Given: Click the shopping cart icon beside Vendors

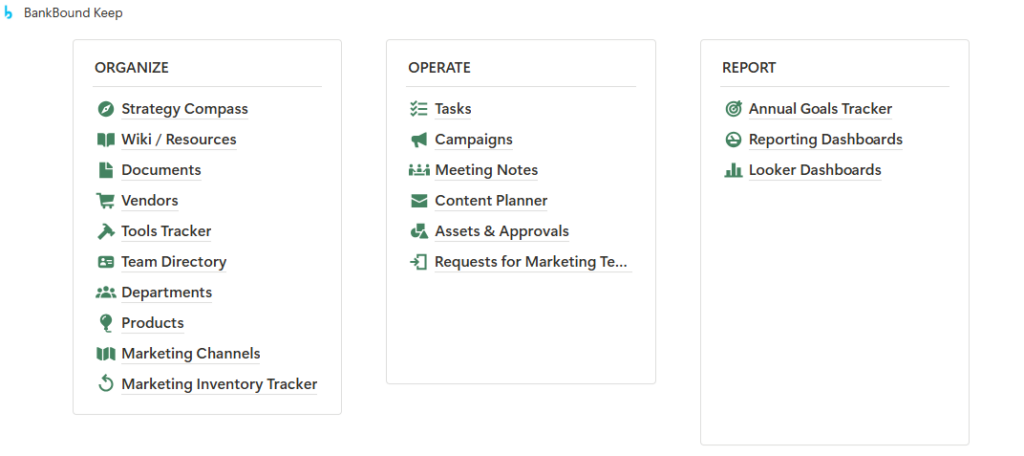Looking at the screenshot, I should pyautogui.click(x=106, y=201).
